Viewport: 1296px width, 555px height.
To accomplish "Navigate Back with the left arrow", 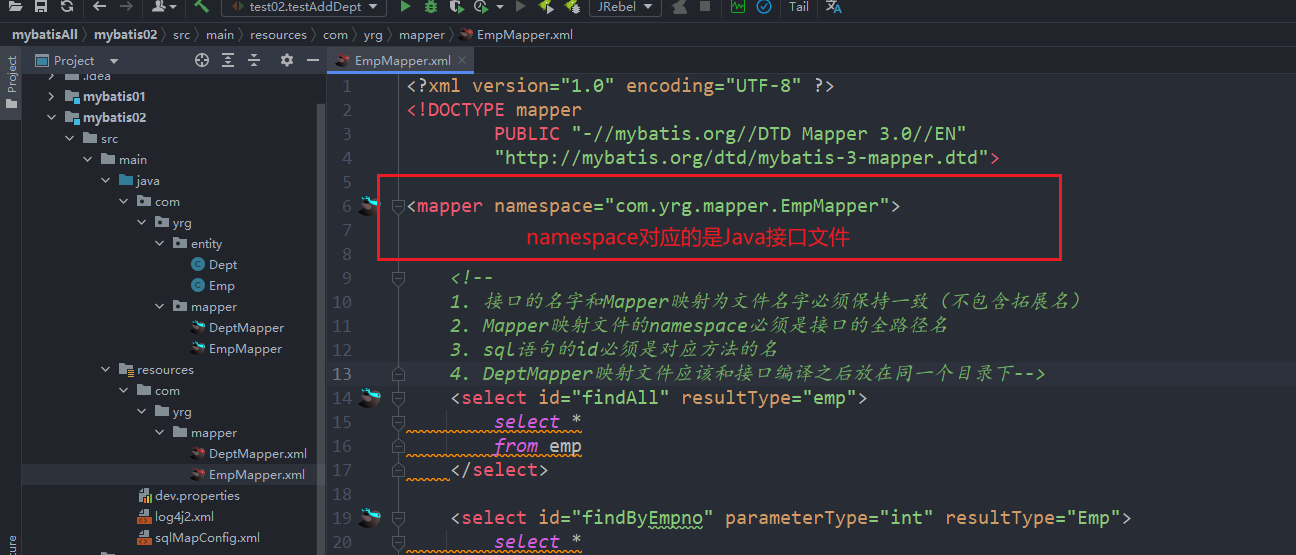I will click(x=99, y=7).
